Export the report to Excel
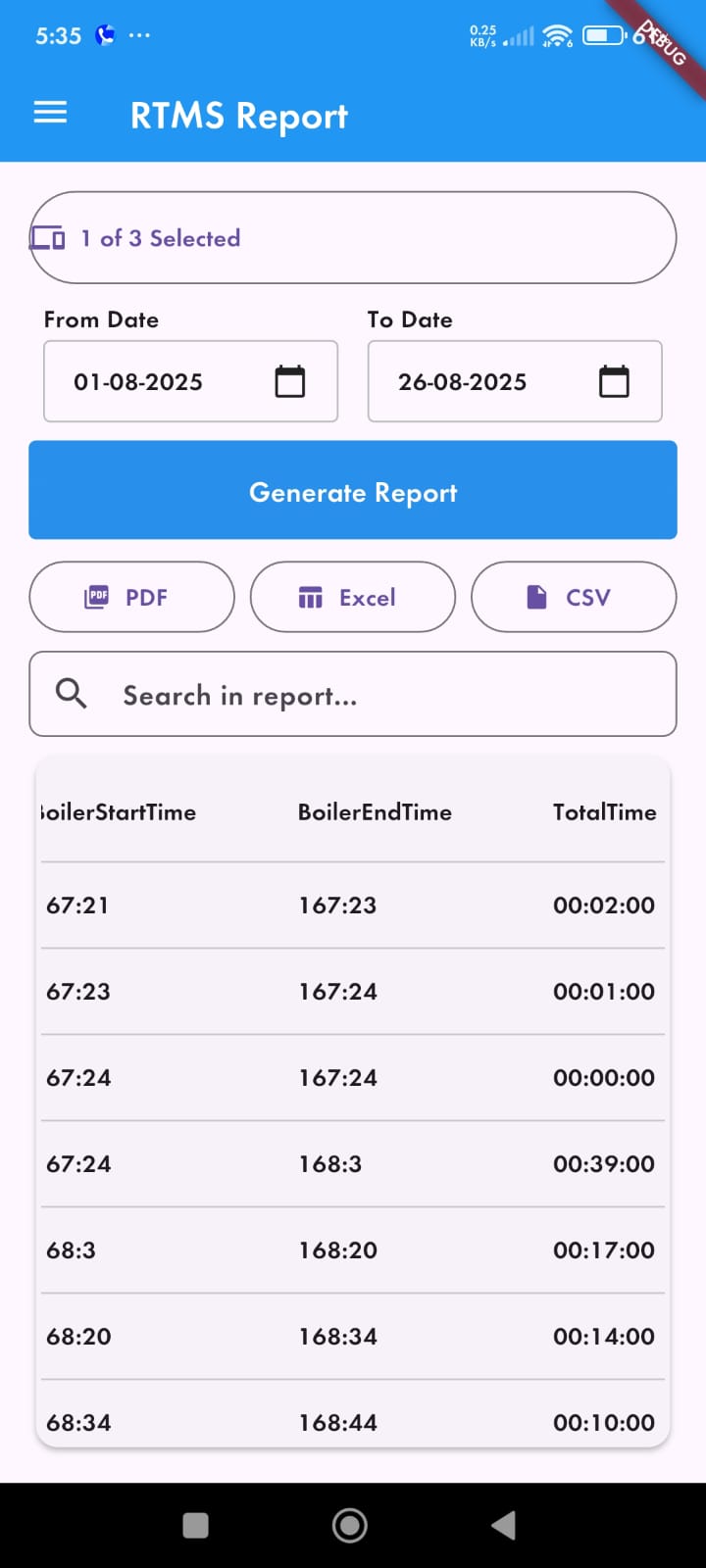The height and width of the screenshot is (1568, 706). (353, 597)
